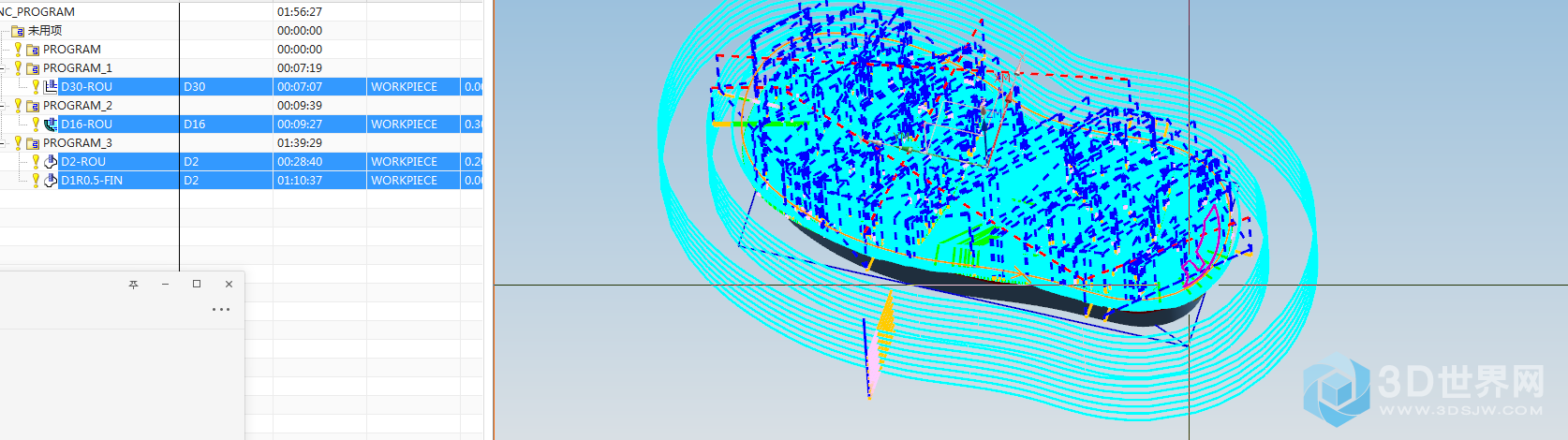Click the D2 tool cell of D2-ROU
The width and height of the screenshot is (1568, 440).
[226, 161]
